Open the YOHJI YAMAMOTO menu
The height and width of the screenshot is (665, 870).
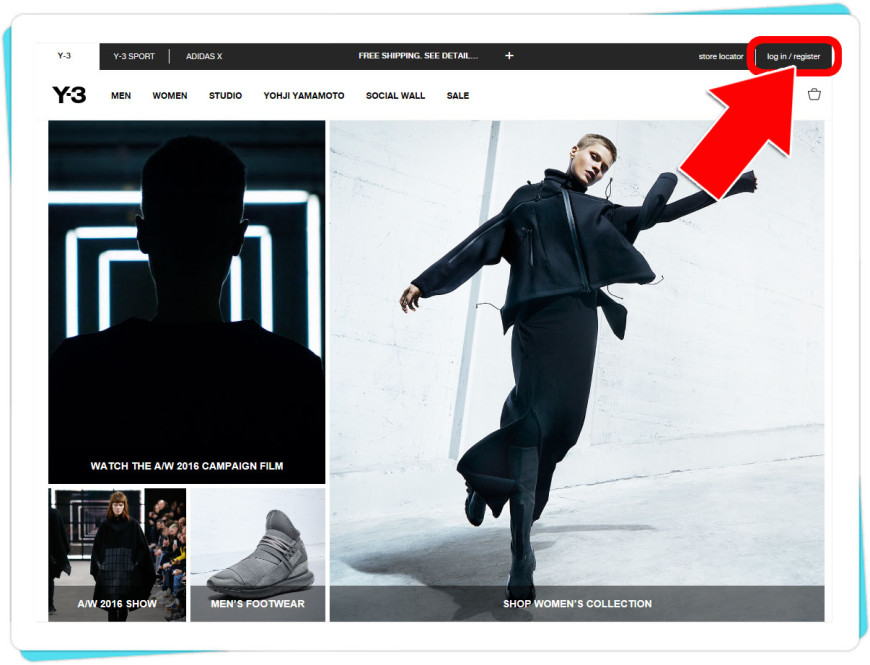(304, 95)
